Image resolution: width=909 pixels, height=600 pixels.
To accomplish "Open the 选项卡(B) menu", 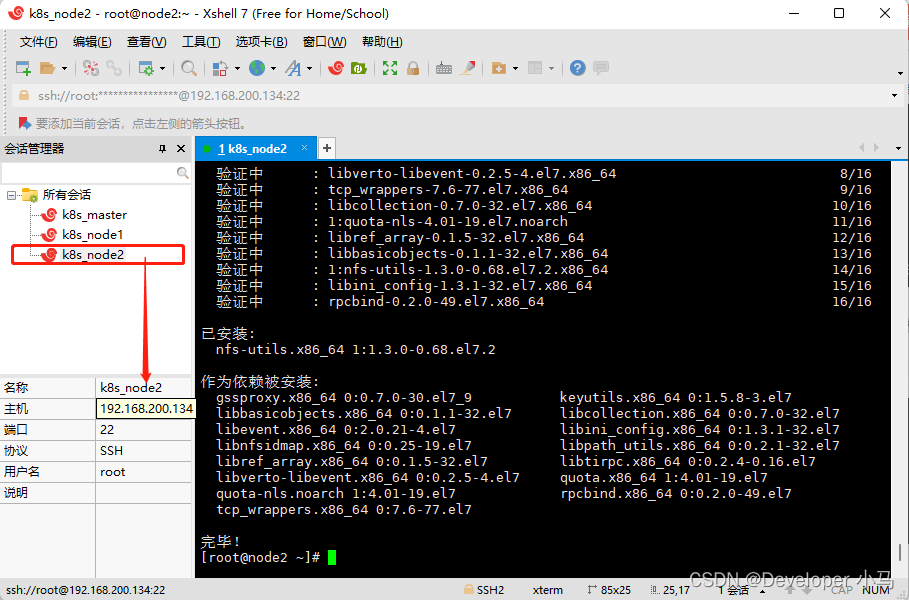I will point(261,42).
